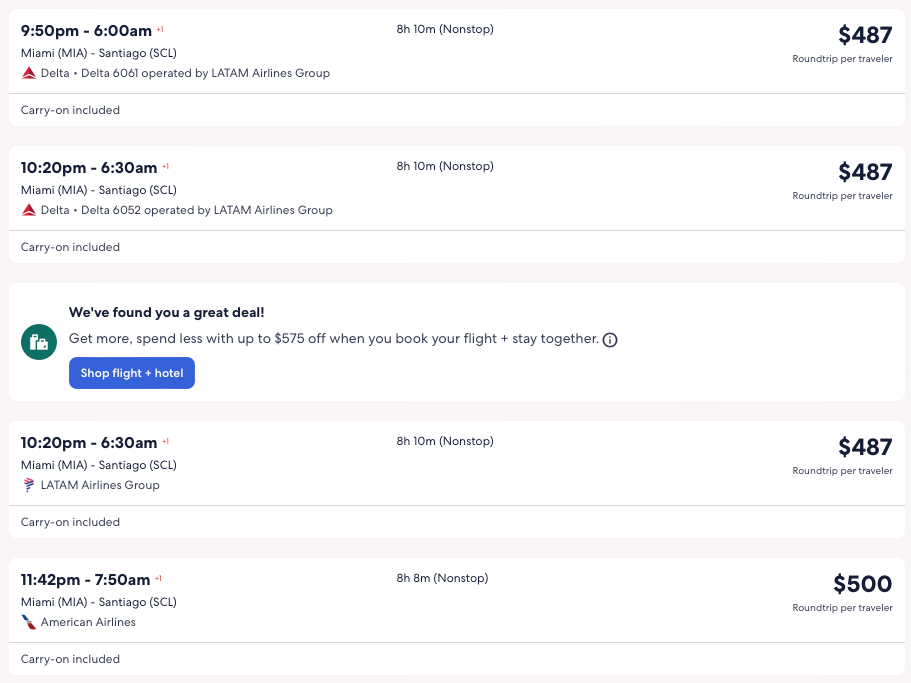
Task: Click Carry-on included on the American Airlines flight
Action: click(70, 659)
